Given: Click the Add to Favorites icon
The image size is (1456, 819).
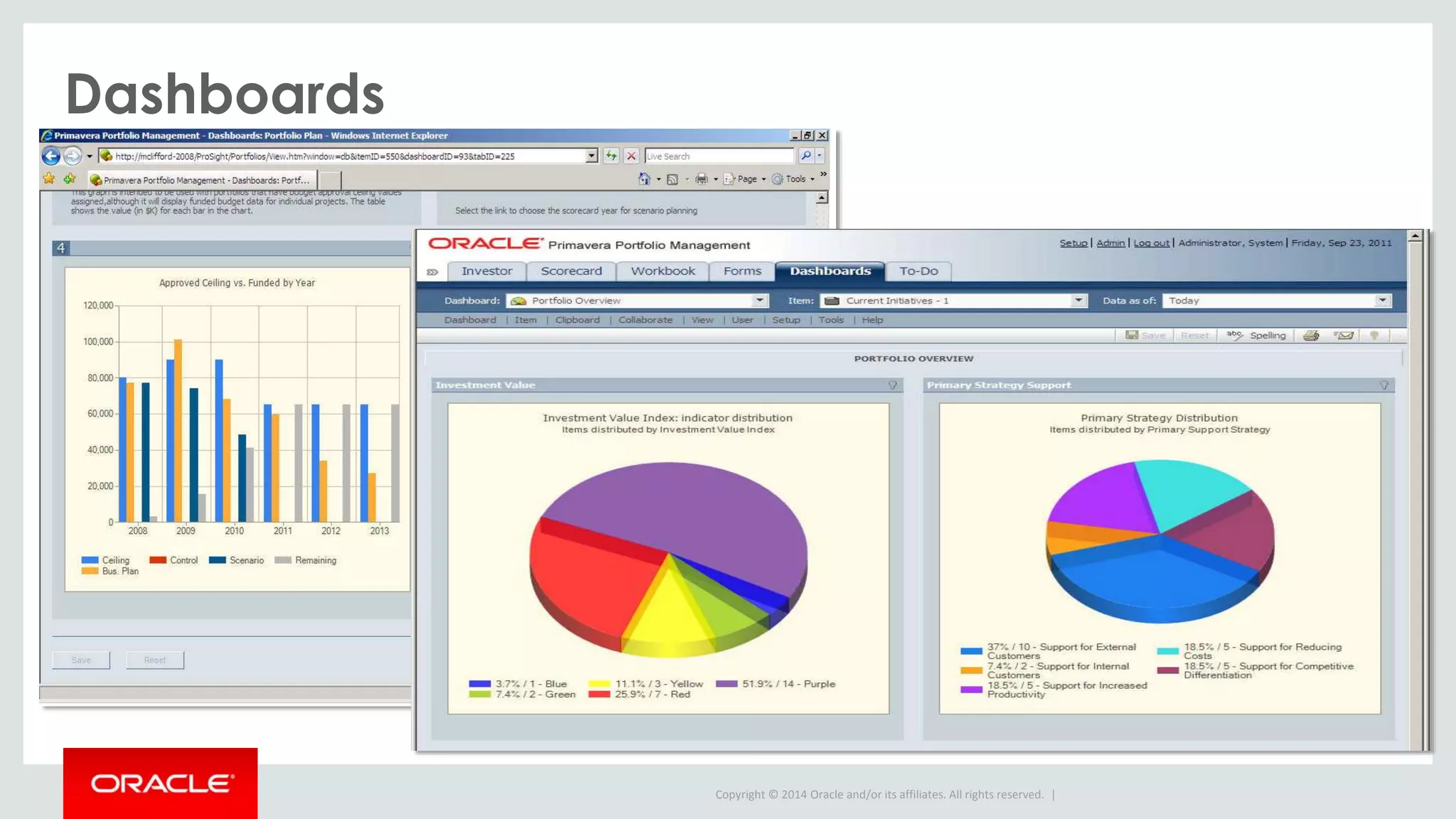Looking at the screenshot, I should pyautogui.click(x=70, y=178).
